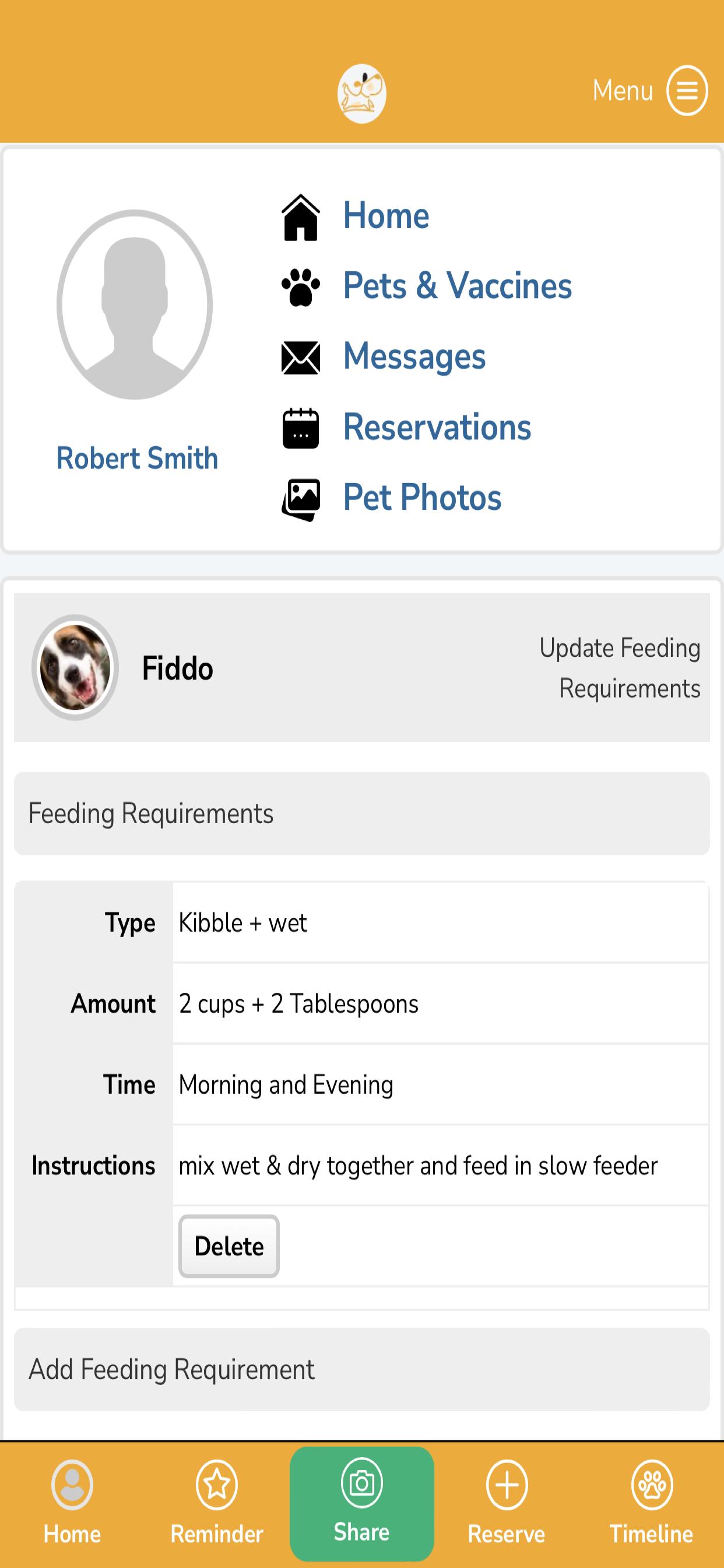Click the paw icon for Pets & Vaccines
Screen dimensions: 724x1568
click(301, 288)
